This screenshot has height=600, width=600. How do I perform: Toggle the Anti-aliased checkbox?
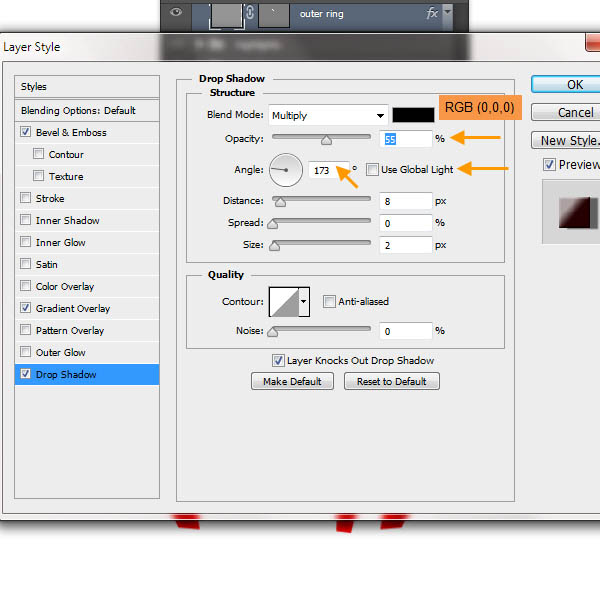point(329,301)
